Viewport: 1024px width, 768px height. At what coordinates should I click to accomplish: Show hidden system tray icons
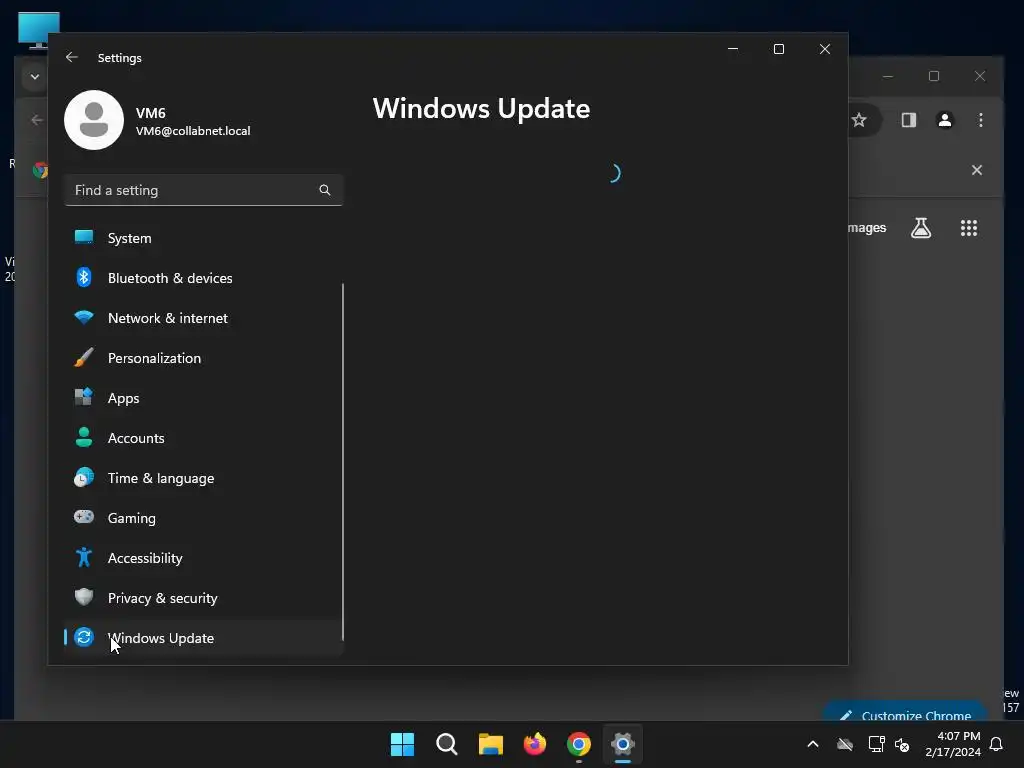click(x=813, y=744)
